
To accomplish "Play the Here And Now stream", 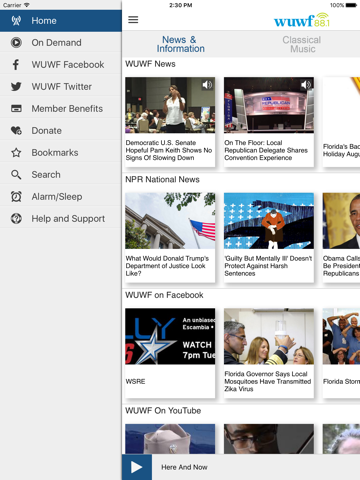I will (x=137, y=467).
